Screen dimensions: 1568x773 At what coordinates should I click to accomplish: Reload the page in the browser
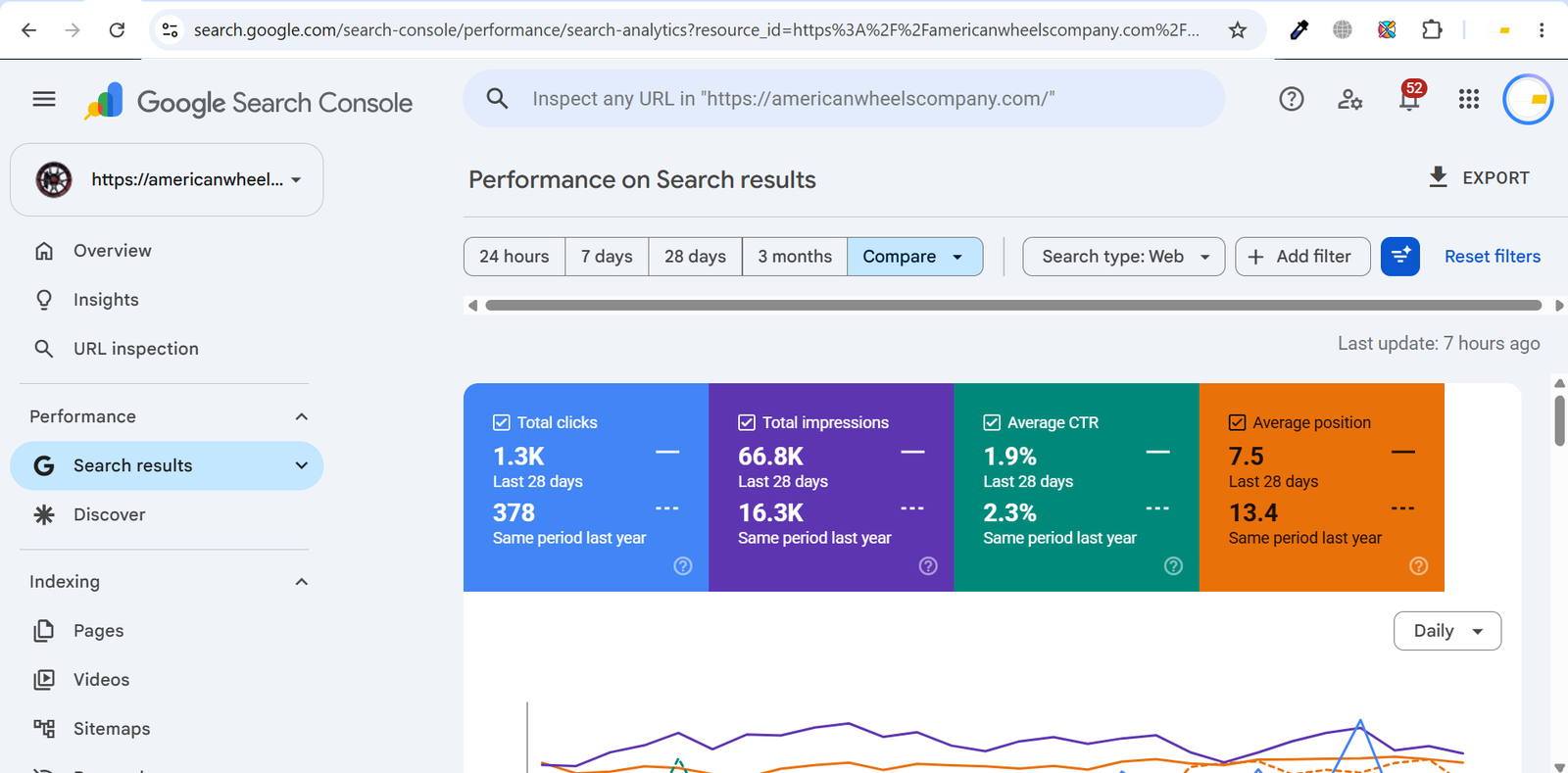[117, 30]
